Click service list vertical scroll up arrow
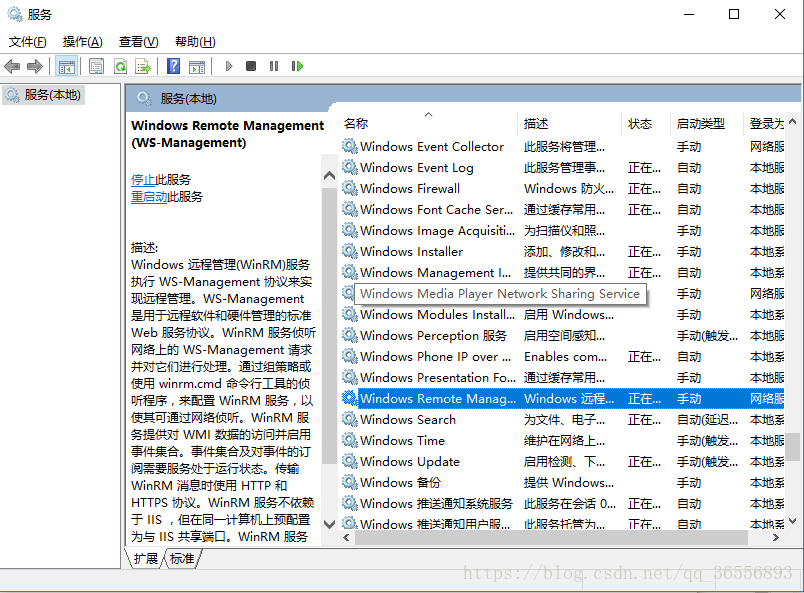The width and height of the screenshot is (804, 593). coord(793,122)
